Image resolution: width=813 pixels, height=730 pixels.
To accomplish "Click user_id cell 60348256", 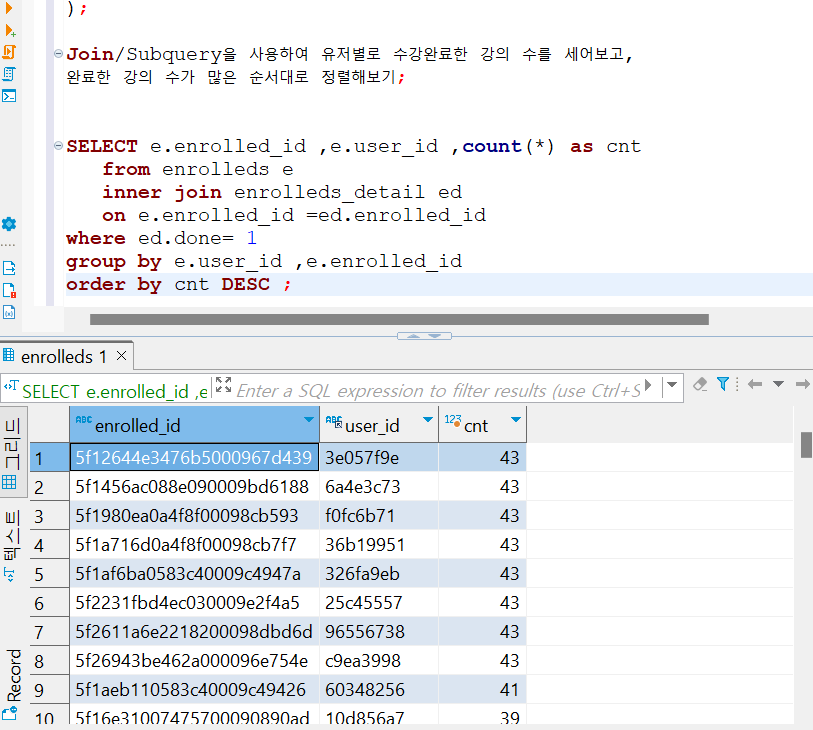I will [379, 690].
